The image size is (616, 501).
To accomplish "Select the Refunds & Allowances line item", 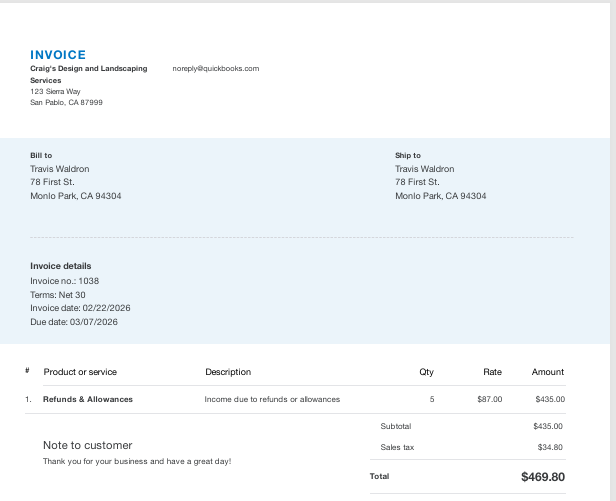I will click(x=88, y=399).
